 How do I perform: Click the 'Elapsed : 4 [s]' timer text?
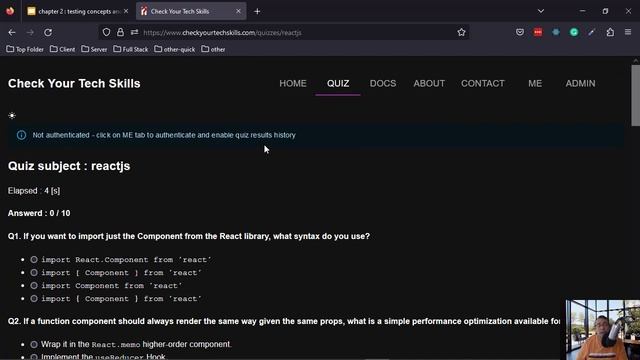[x=34, y=191]
